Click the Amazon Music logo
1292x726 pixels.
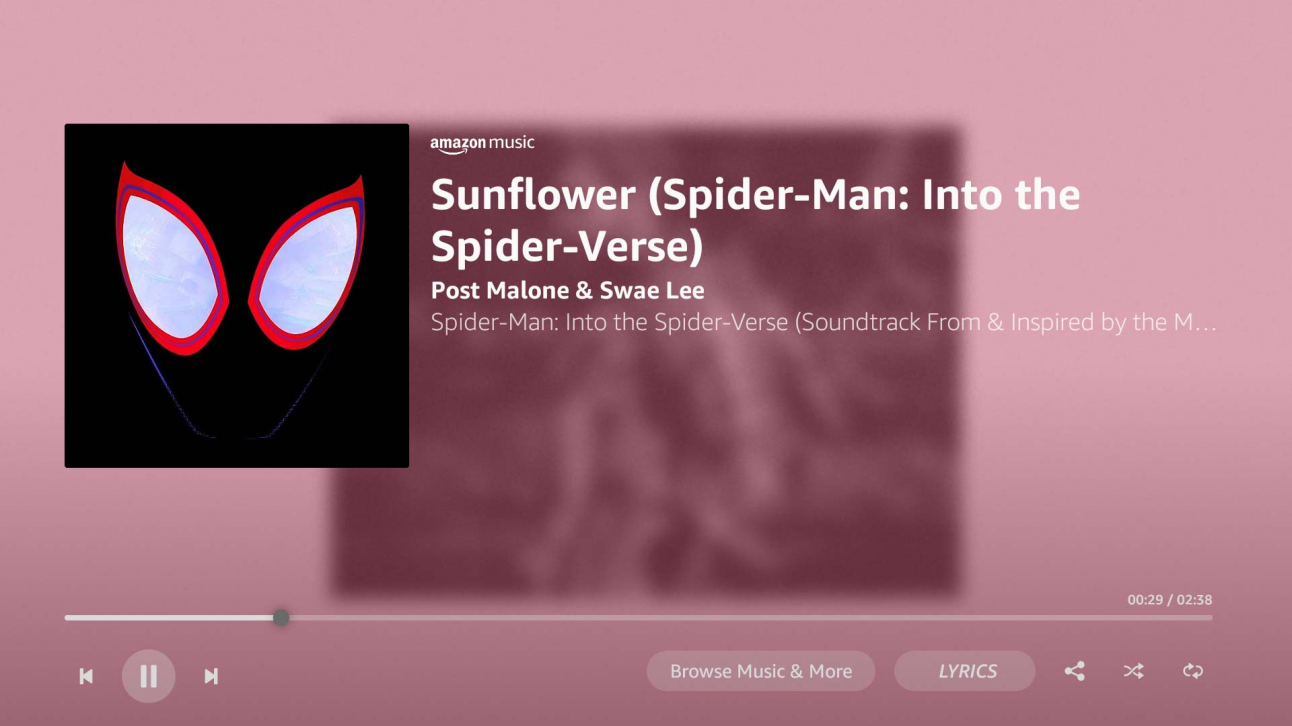pyautogui.click(x=482, y=144)
